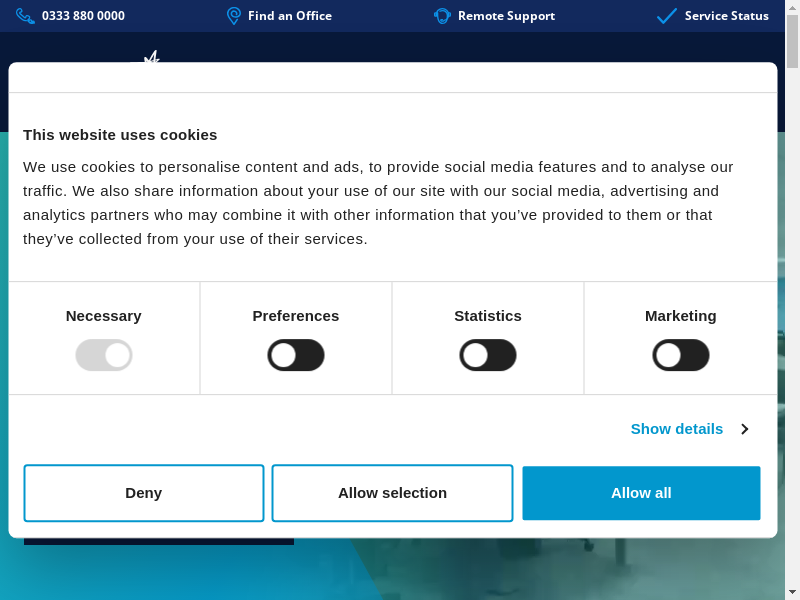Click the phone icon in the top bar
The height and width of the screenshot is (600, 800).
tap(25, 16)
